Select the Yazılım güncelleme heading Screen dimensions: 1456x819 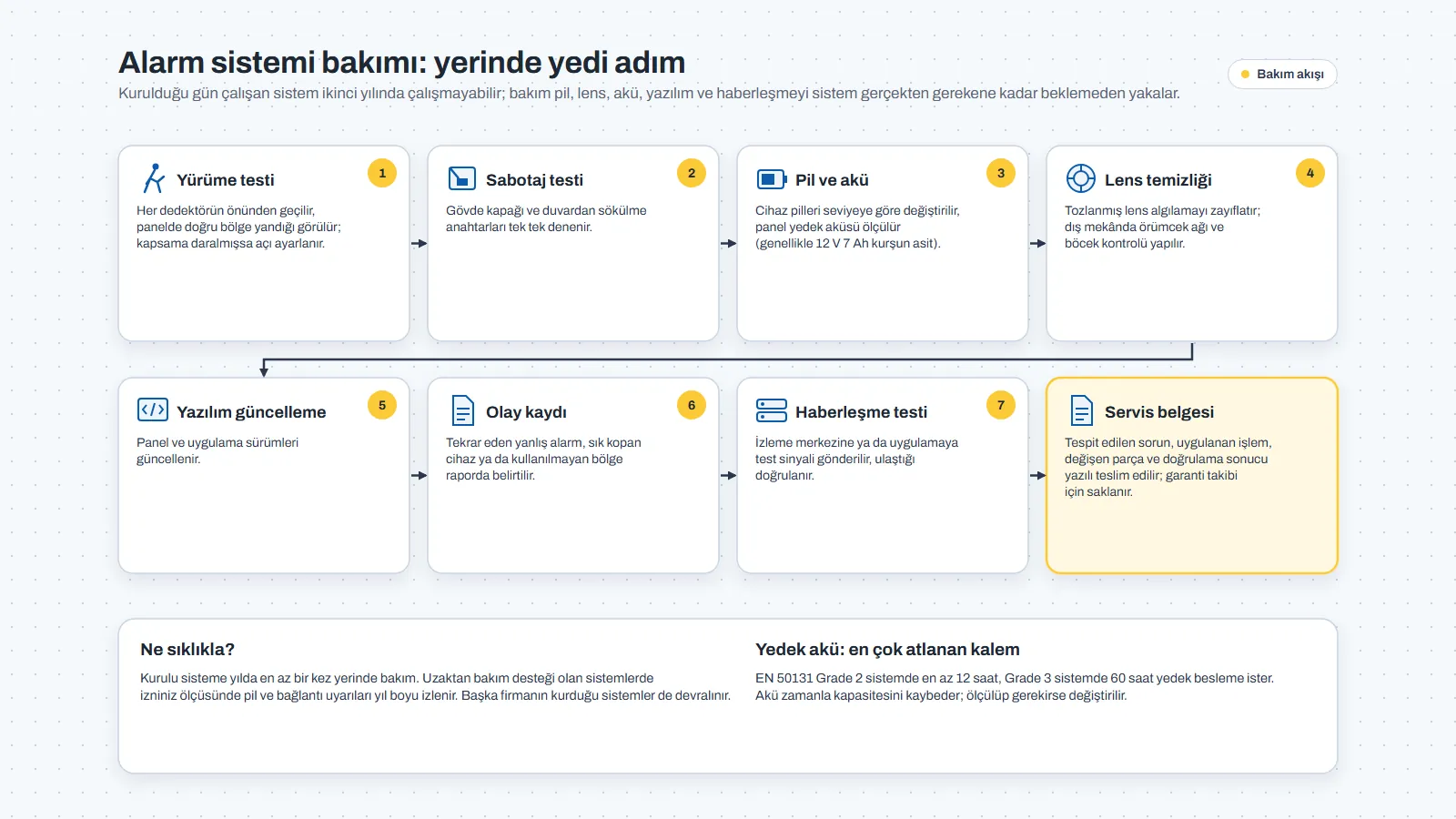(251, 412)
